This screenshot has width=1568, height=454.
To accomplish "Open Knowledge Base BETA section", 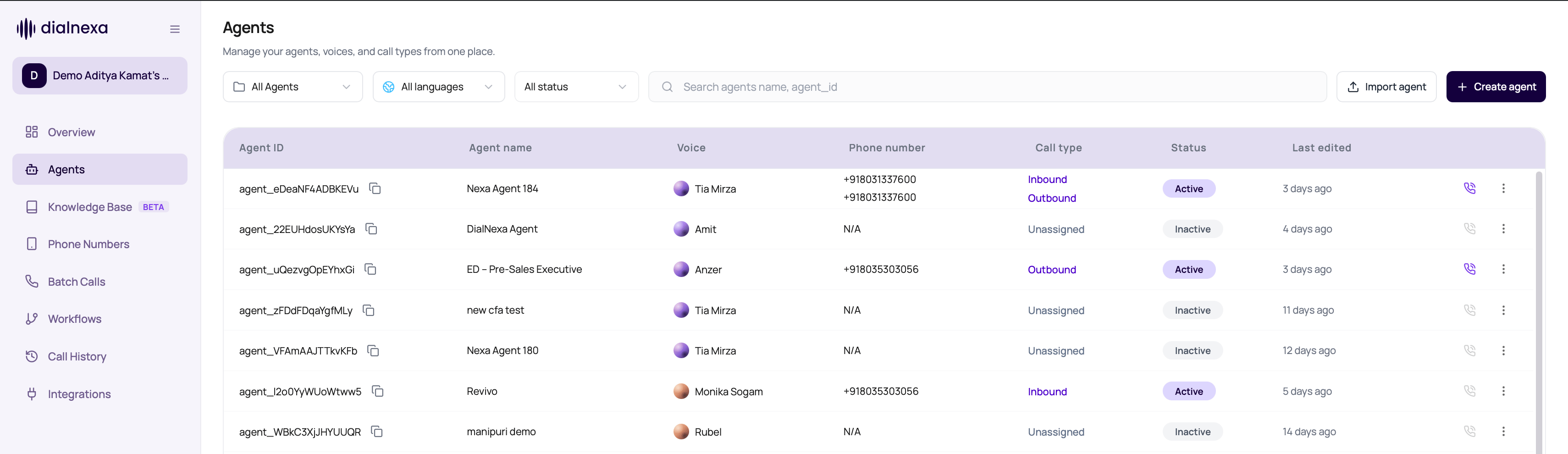I will [100, 207].
